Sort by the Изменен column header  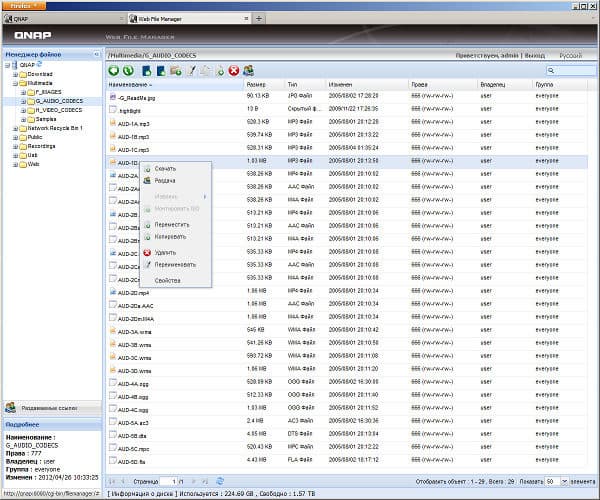pos(367,85)
